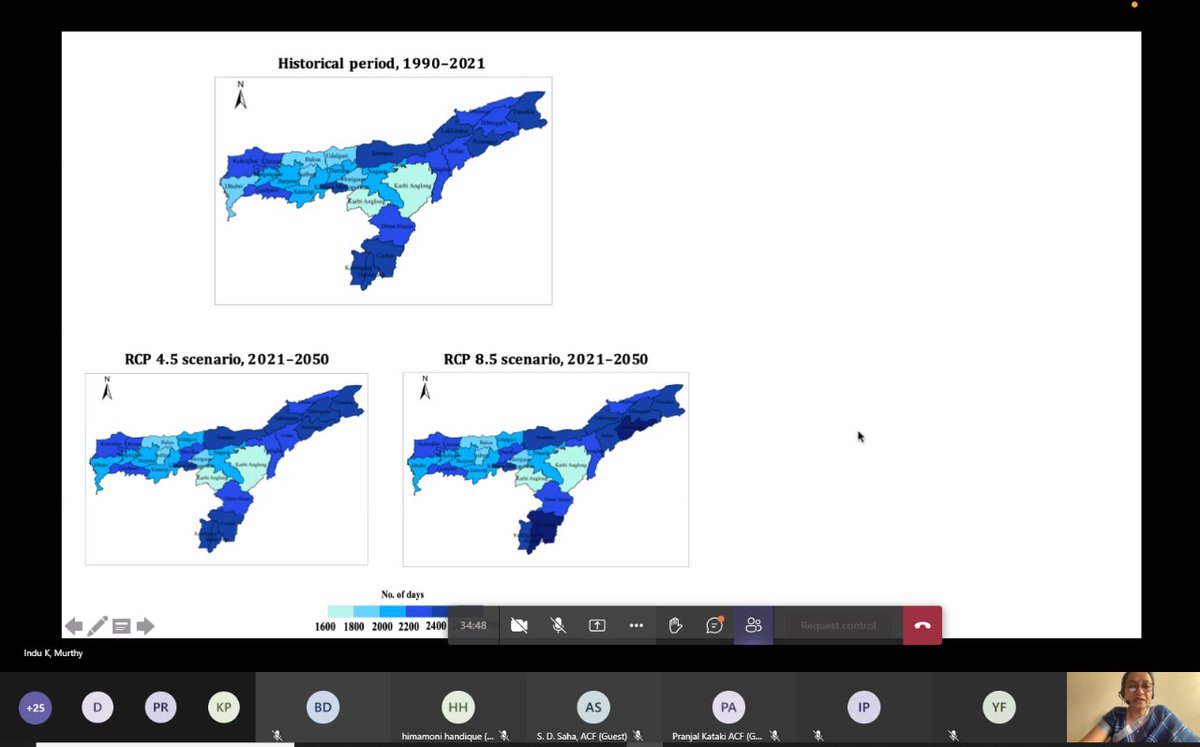Turn on the camera in meeting toolbar
Image resolution: width=1200 pixels, height=747 pixels.
pyautogui.click(x=519, y=625)
